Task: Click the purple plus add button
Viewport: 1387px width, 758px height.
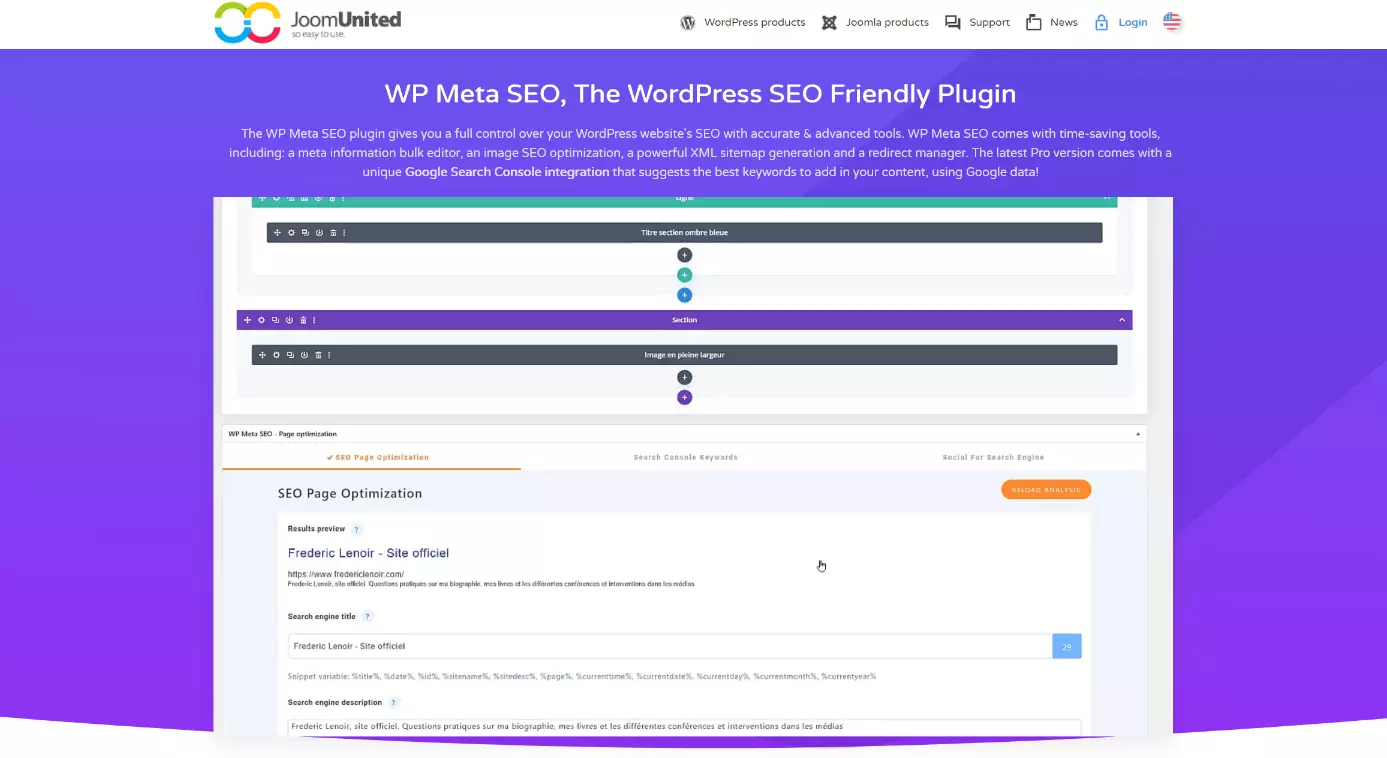Action: point(684,397)
